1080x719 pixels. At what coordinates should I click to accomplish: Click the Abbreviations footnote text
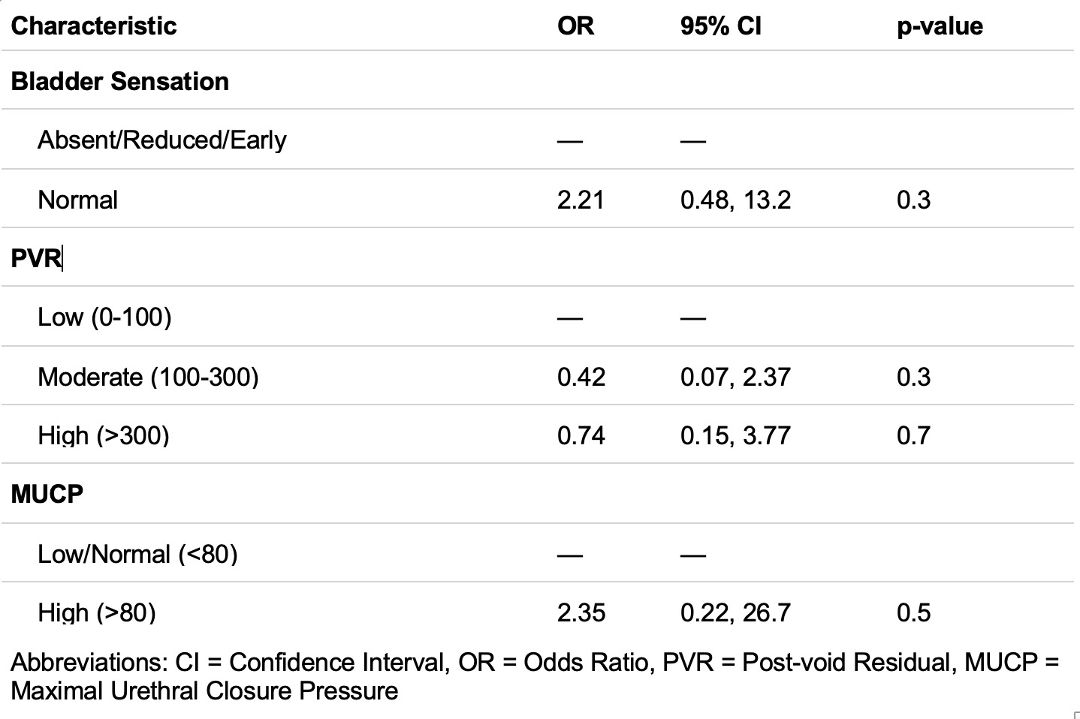tap(534, 676)
